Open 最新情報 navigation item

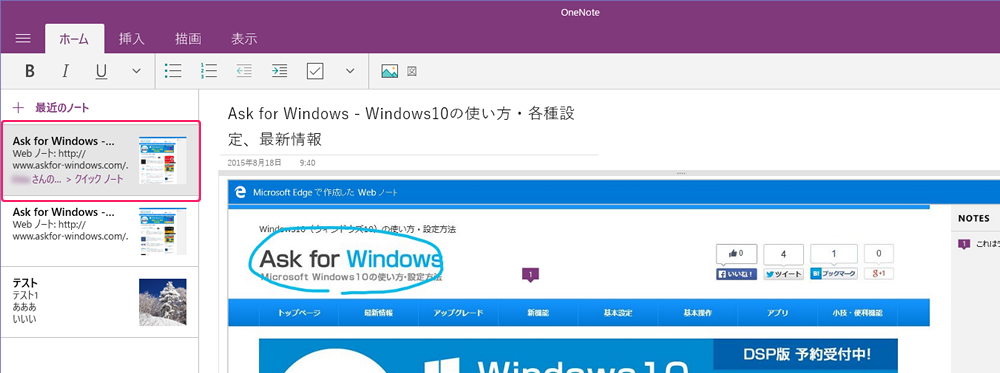click(378, 314)
